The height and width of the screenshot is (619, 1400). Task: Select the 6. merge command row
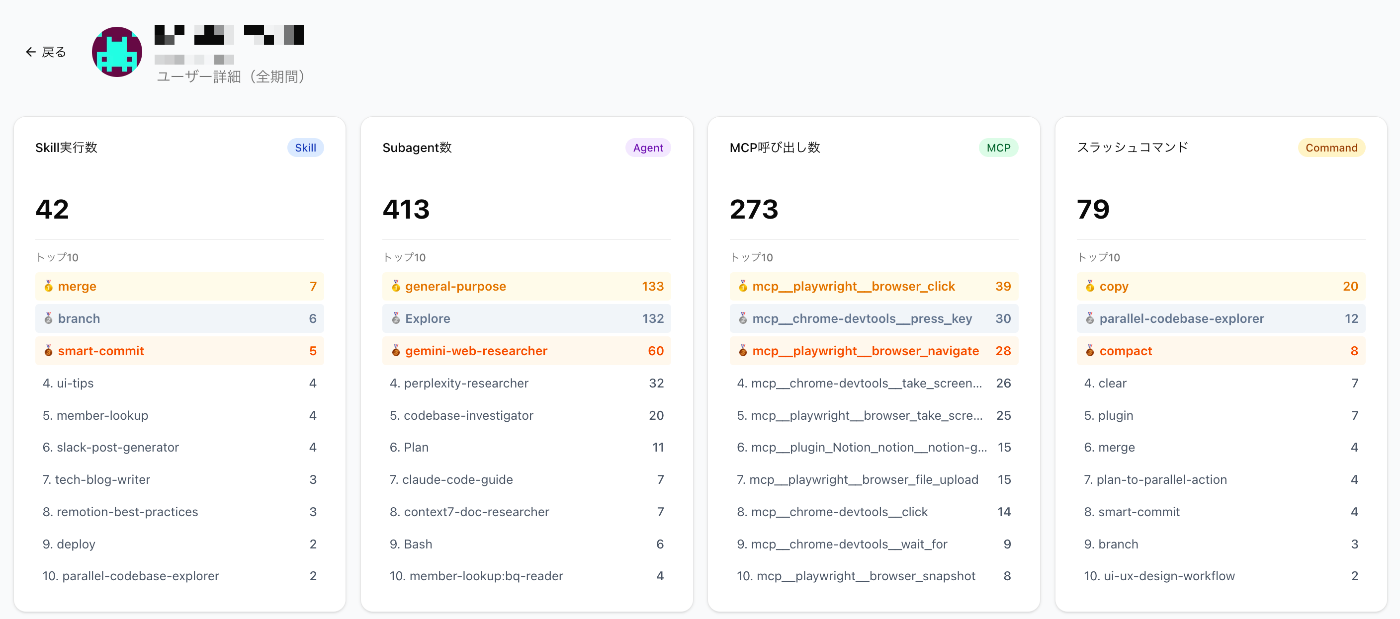(1221, 447)
